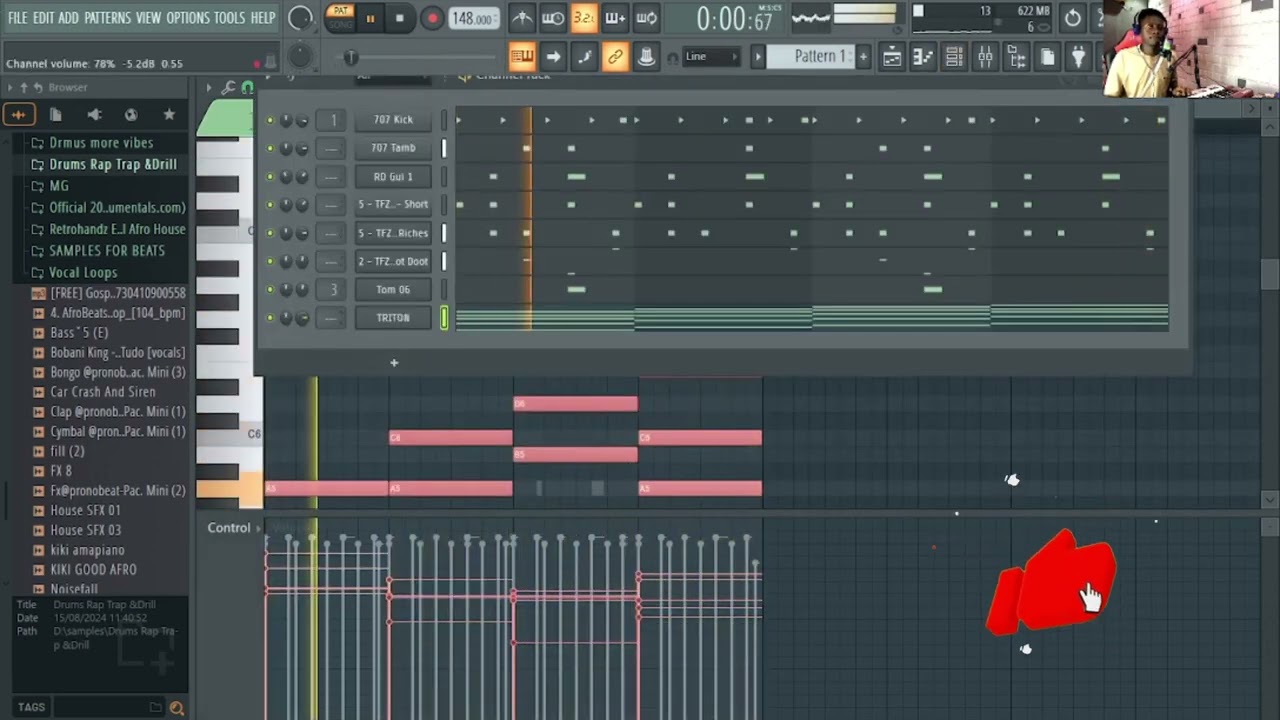The height and width of the screenshot is (720, 1280).
Task: Open the project picker pages icon
Action: click(1047, 57)
